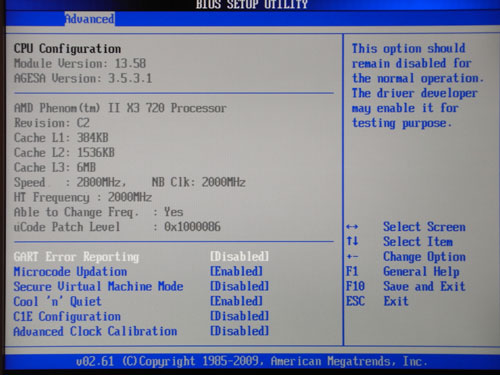Change Secure Virtual Machine Mode [Disabled] value
Image resolution: width=500 pixels, height=375 pixels.
tap(239, 286)
